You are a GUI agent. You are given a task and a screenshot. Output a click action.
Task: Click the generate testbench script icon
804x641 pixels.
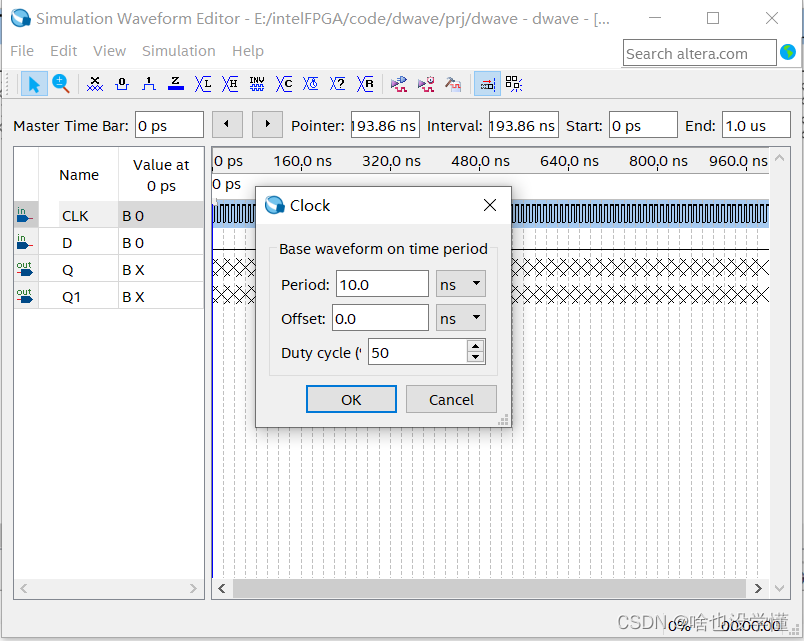pyautogui.click(x=453, y=84)
